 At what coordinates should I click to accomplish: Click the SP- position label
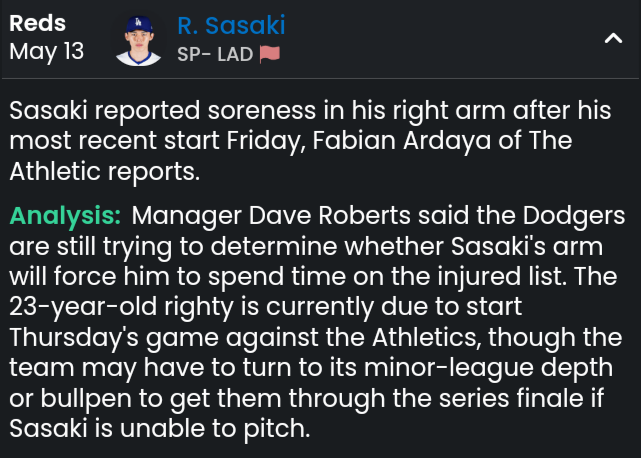point(194,54)
